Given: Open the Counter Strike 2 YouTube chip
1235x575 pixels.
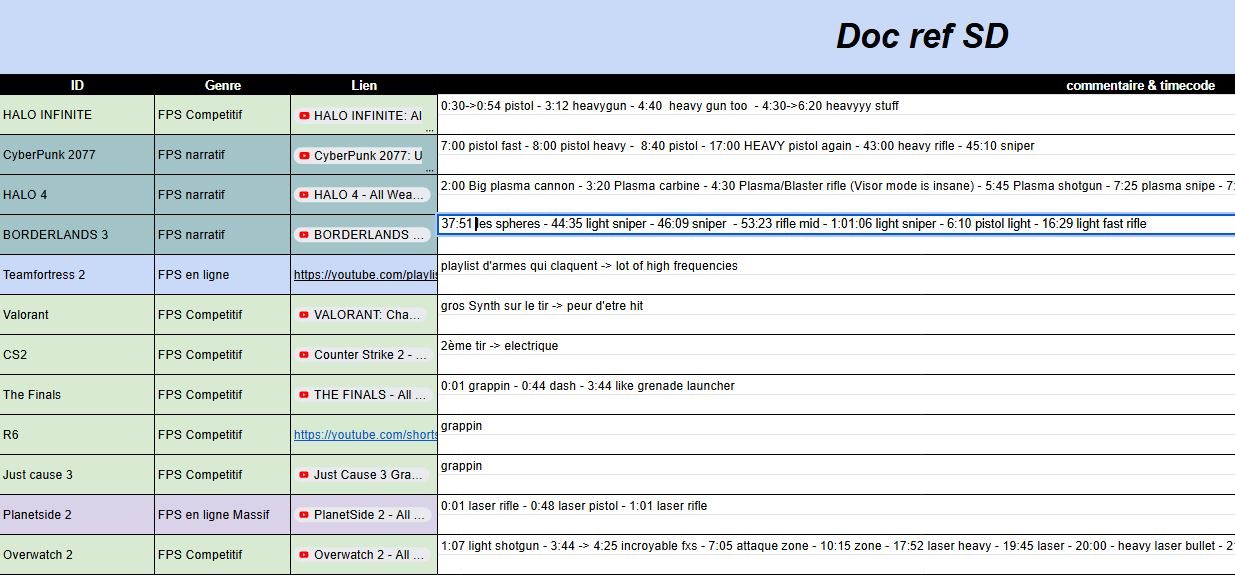Looking at the screenshot, I should click(362, 355).
